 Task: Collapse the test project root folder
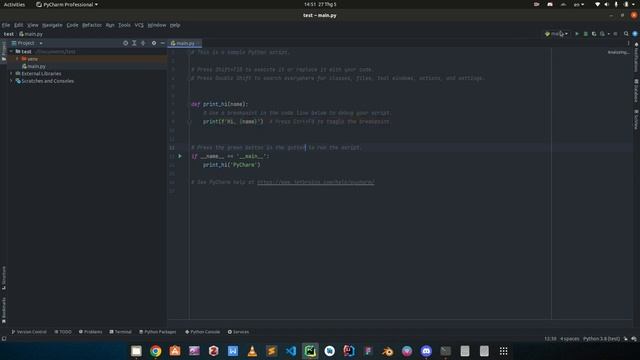[x=11, y=51]
